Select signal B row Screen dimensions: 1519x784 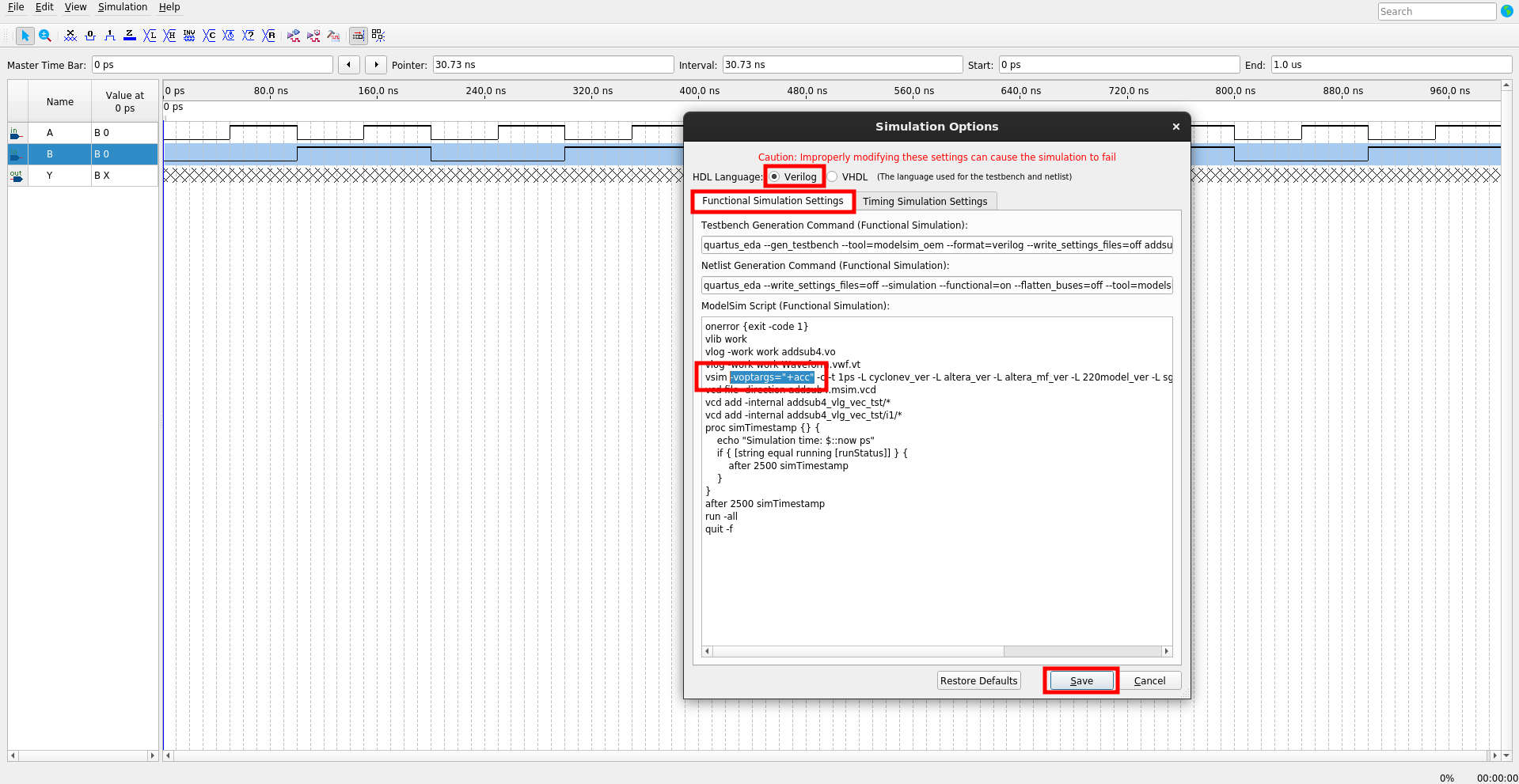coord(82,154)
